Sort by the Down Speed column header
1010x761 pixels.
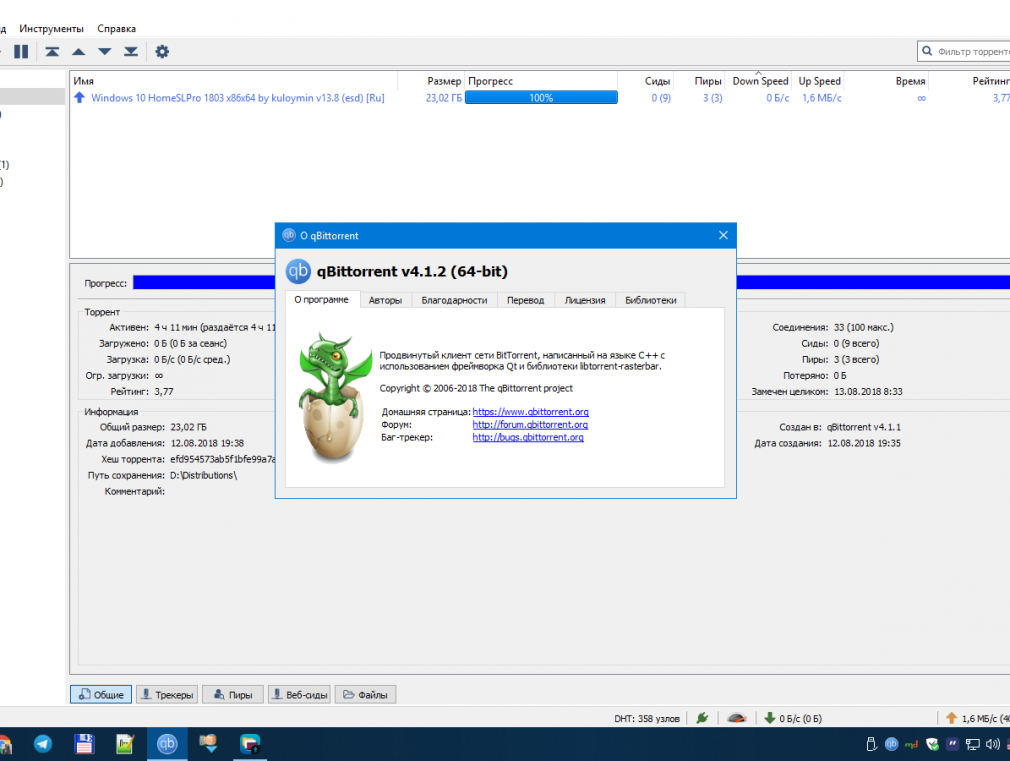(759, 81)
